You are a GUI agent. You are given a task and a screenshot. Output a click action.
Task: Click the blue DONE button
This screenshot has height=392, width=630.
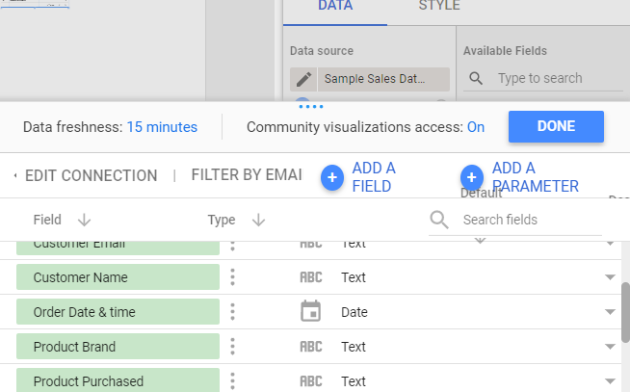coord(556,127)
